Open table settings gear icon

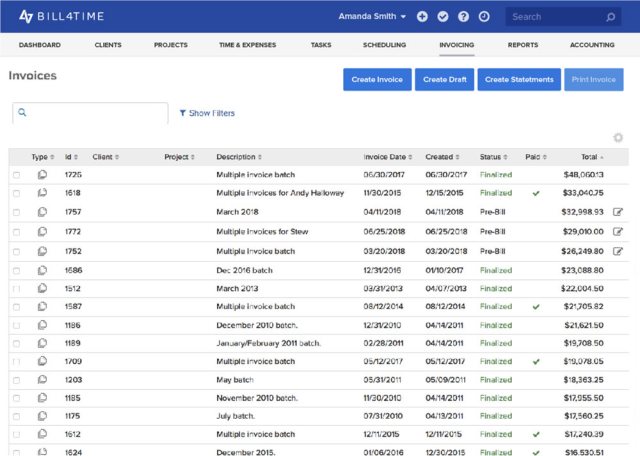click(x=618, y=138)
